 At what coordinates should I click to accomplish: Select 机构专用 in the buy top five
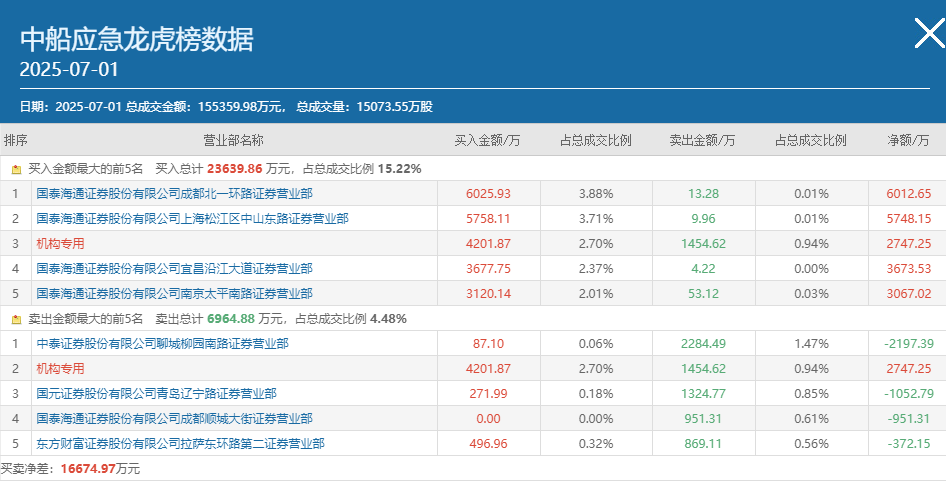[x=60, y=244]
